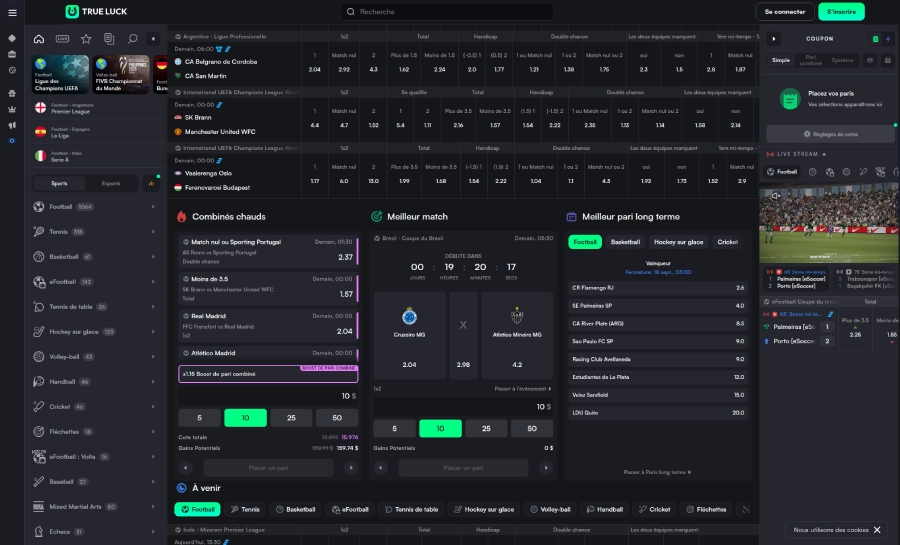Select the Système coupon type

pos(843,60)
